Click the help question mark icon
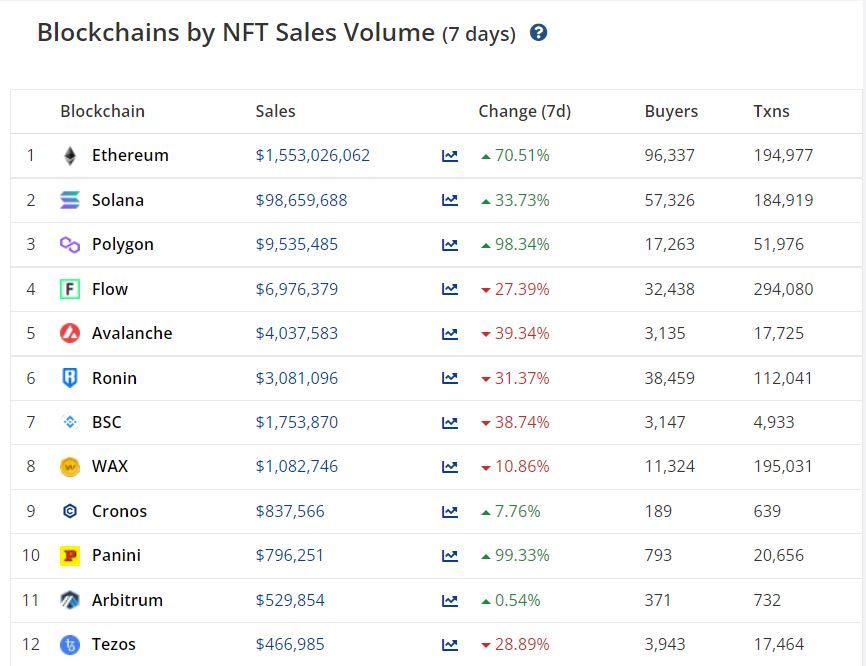This screenshot has height=666, width=866. click(x=538, y=33)
